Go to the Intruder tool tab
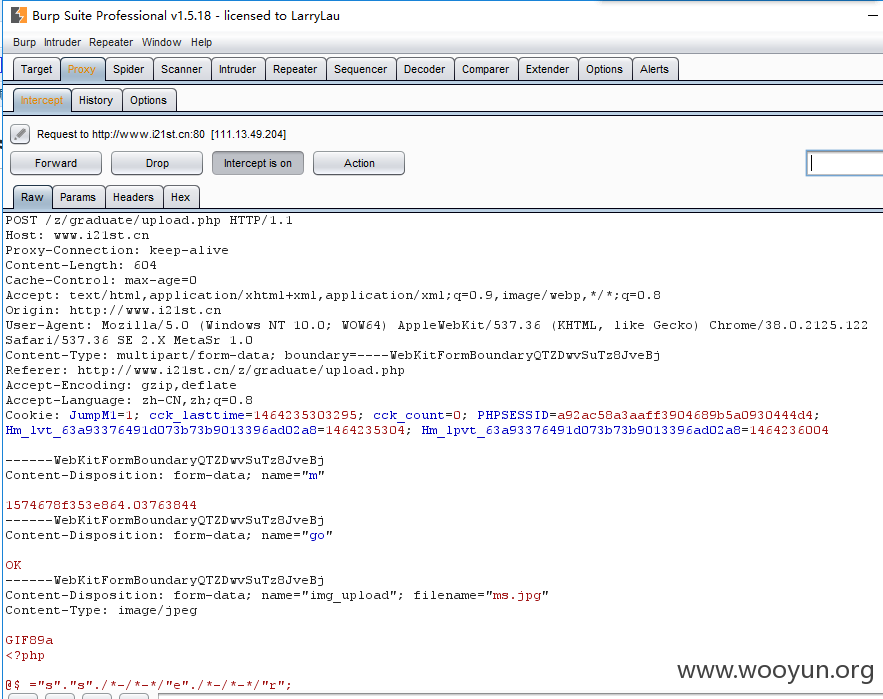Image resolution: width=883 pixels, height=699 pixels. pos(237,69)
